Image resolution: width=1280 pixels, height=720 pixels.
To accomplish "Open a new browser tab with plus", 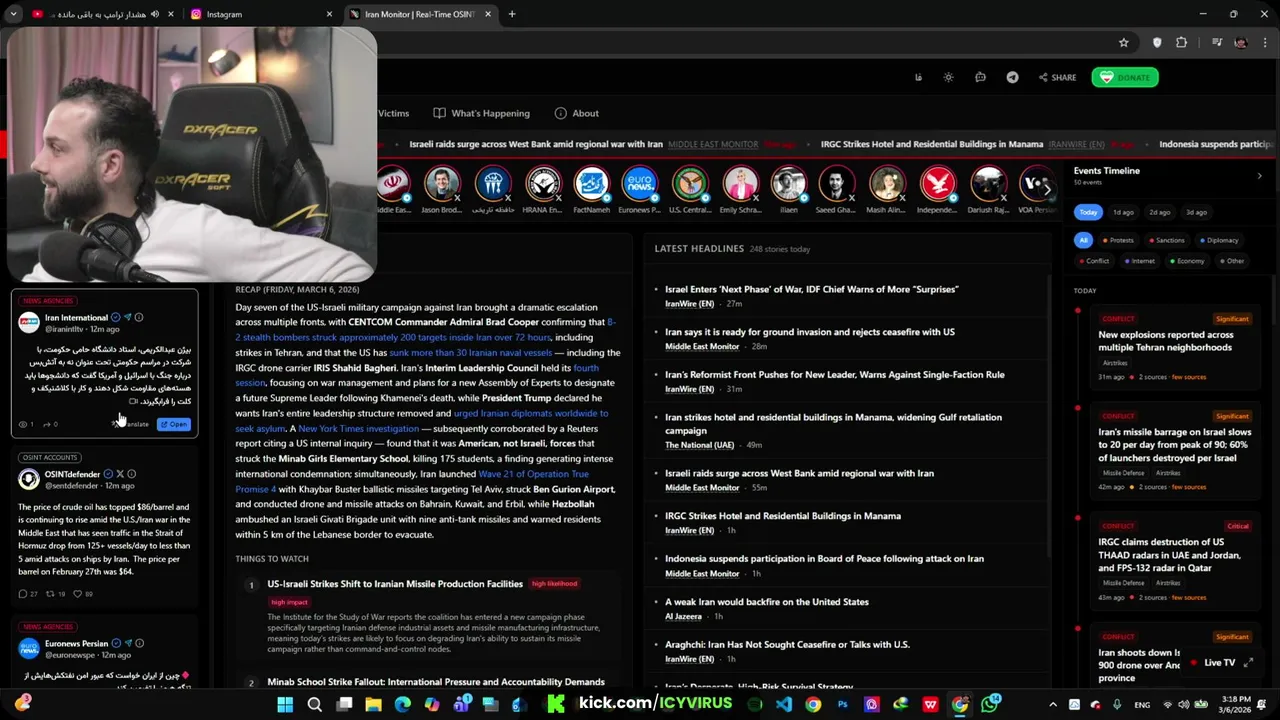I will [x=512, y=14].
